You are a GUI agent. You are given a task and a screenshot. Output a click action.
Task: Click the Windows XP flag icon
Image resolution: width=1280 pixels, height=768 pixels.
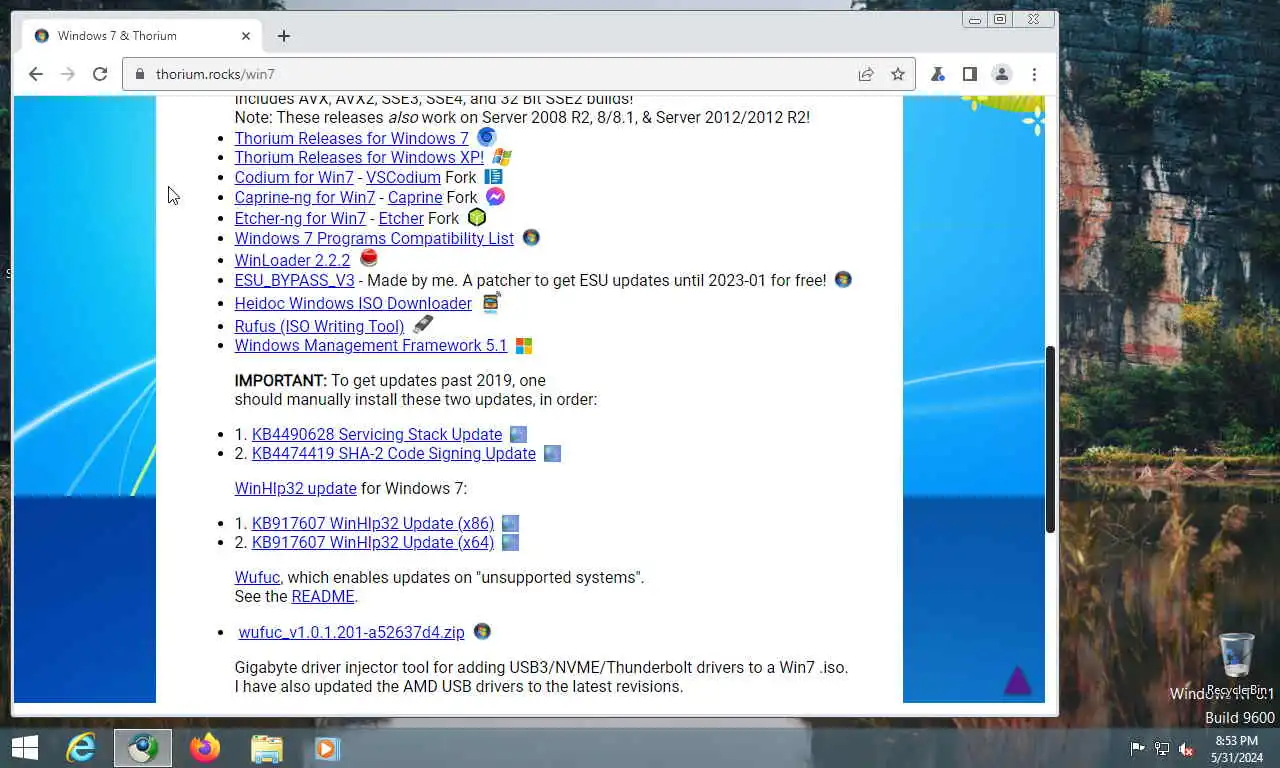502,157
